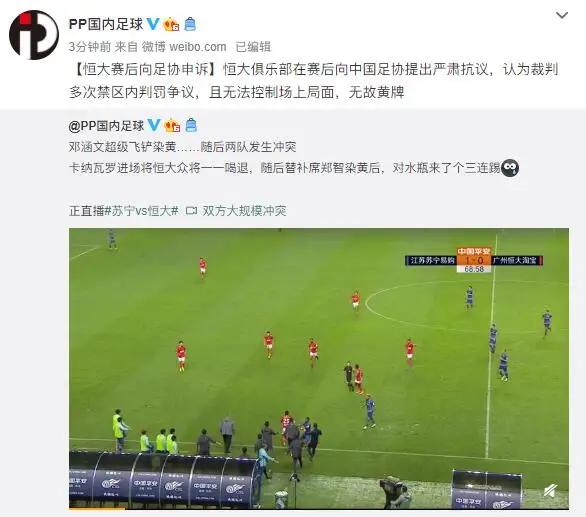This screenshot has width=586, height=517.
Task: Open the top PP国内足球 username link
Action: click(106, 24)
